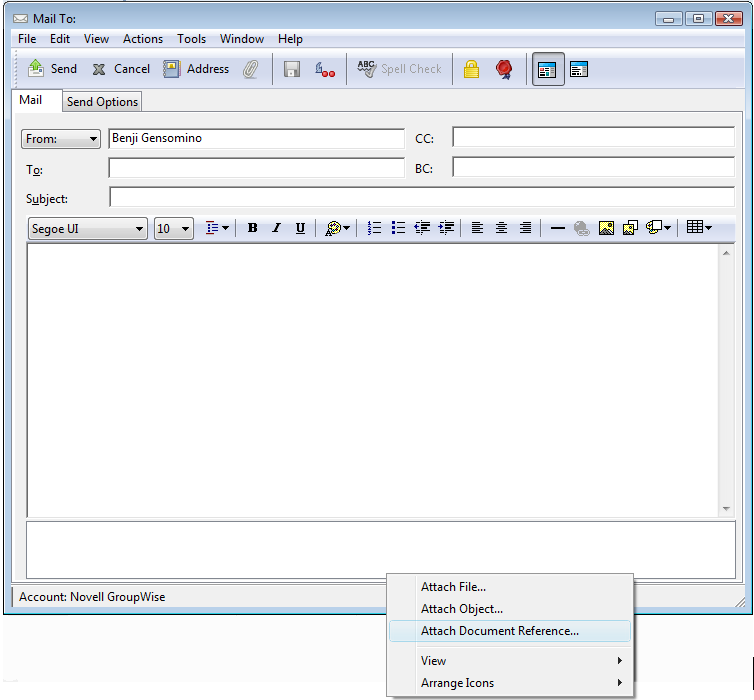Viewport: 754px width, 700px height.
Task: Maximize the Mail To window
Action: tap(698, 19)
